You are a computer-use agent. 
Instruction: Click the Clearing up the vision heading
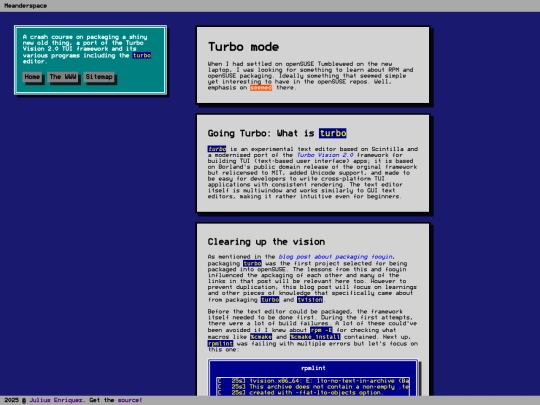click(266, 242)
